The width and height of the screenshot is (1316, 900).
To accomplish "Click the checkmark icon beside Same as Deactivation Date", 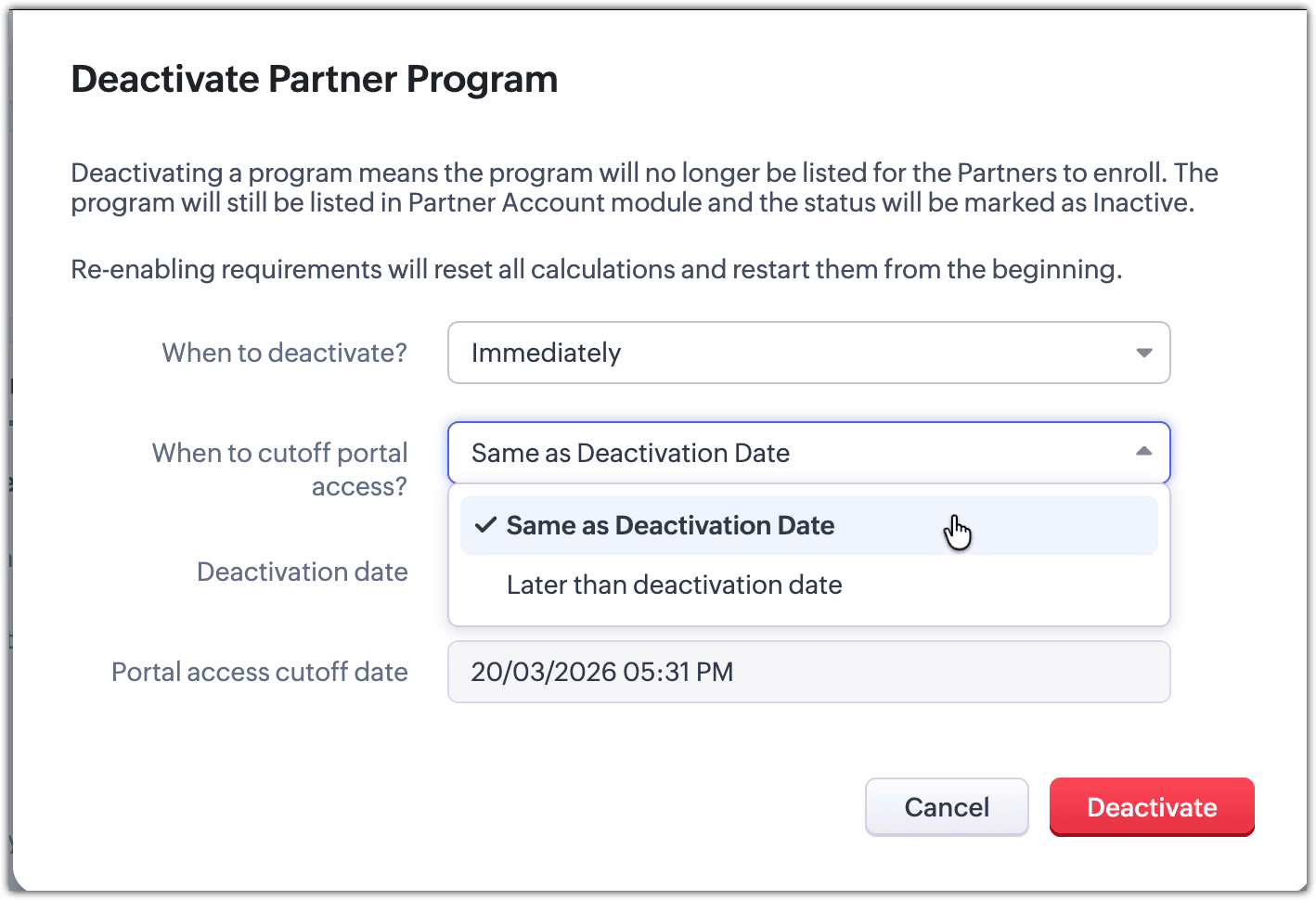I will pyautogui.click(x=485, y=525).
